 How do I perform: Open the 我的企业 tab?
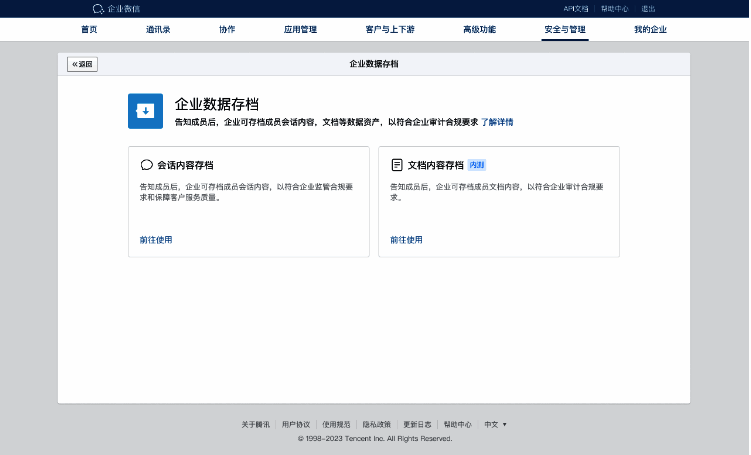(x=650, y=29)
